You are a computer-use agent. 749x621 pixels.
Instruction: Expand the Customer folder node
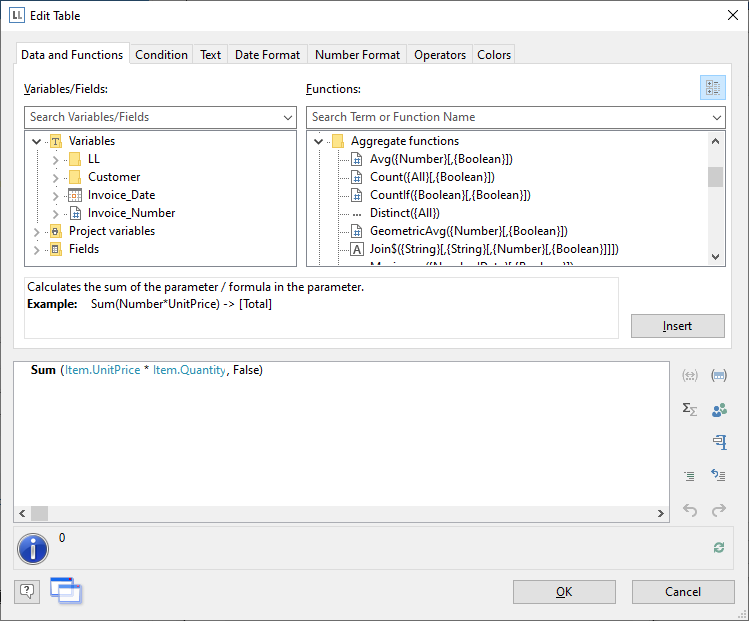coord(55,177)
